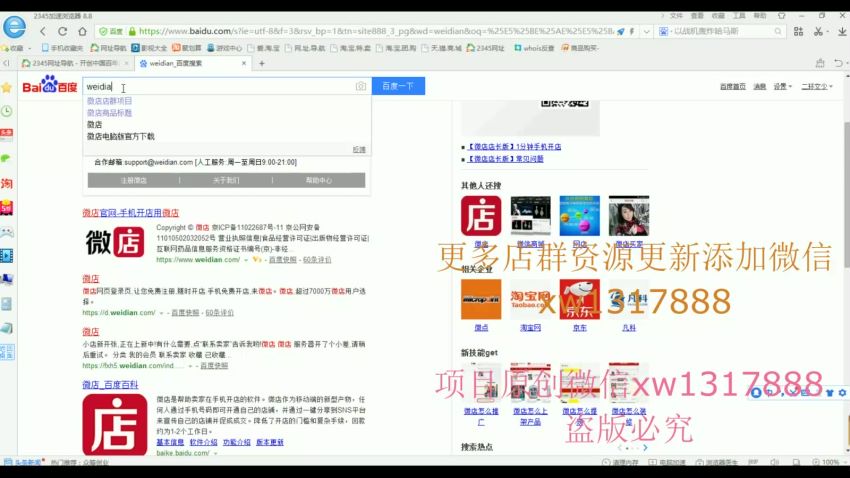Image resolution: width=850 pixels, height=478 pixels.
Task: Open the 文件 menu
Action: (676, 16)
